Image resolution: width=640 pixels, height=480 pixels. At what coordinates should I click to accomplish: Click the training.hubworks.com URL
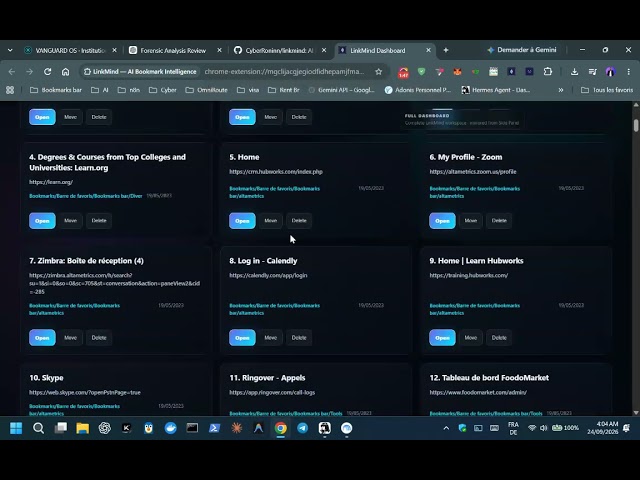[469, 276]
